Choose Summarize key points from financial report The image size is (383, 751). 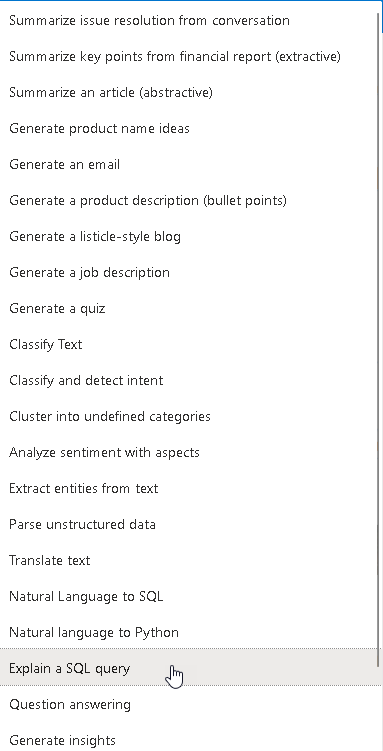pos(189,57)
